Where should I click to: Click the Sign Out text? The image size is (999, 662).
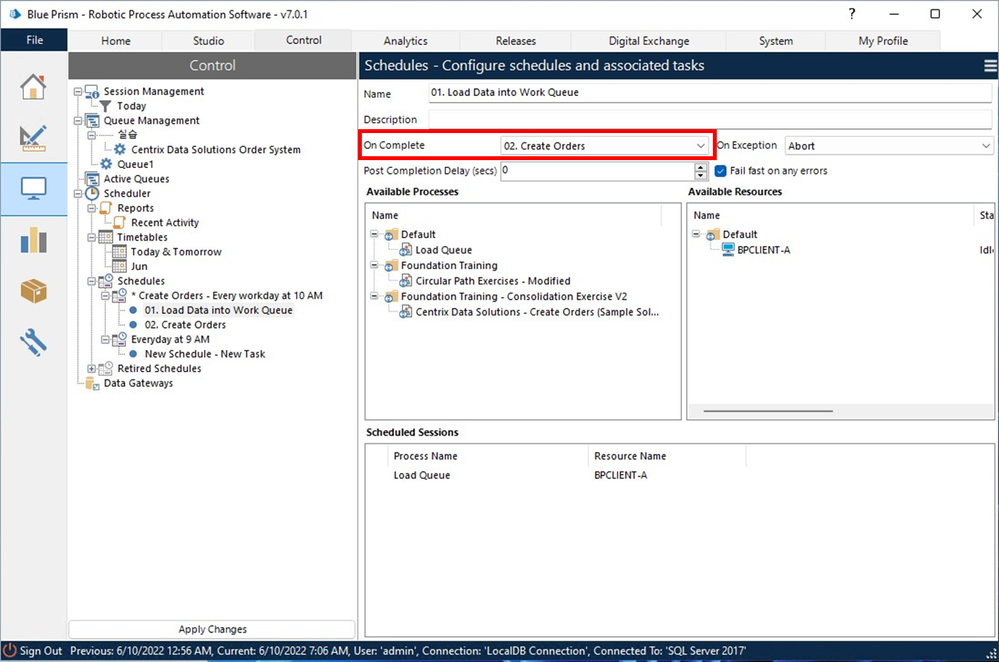[41, 651]
